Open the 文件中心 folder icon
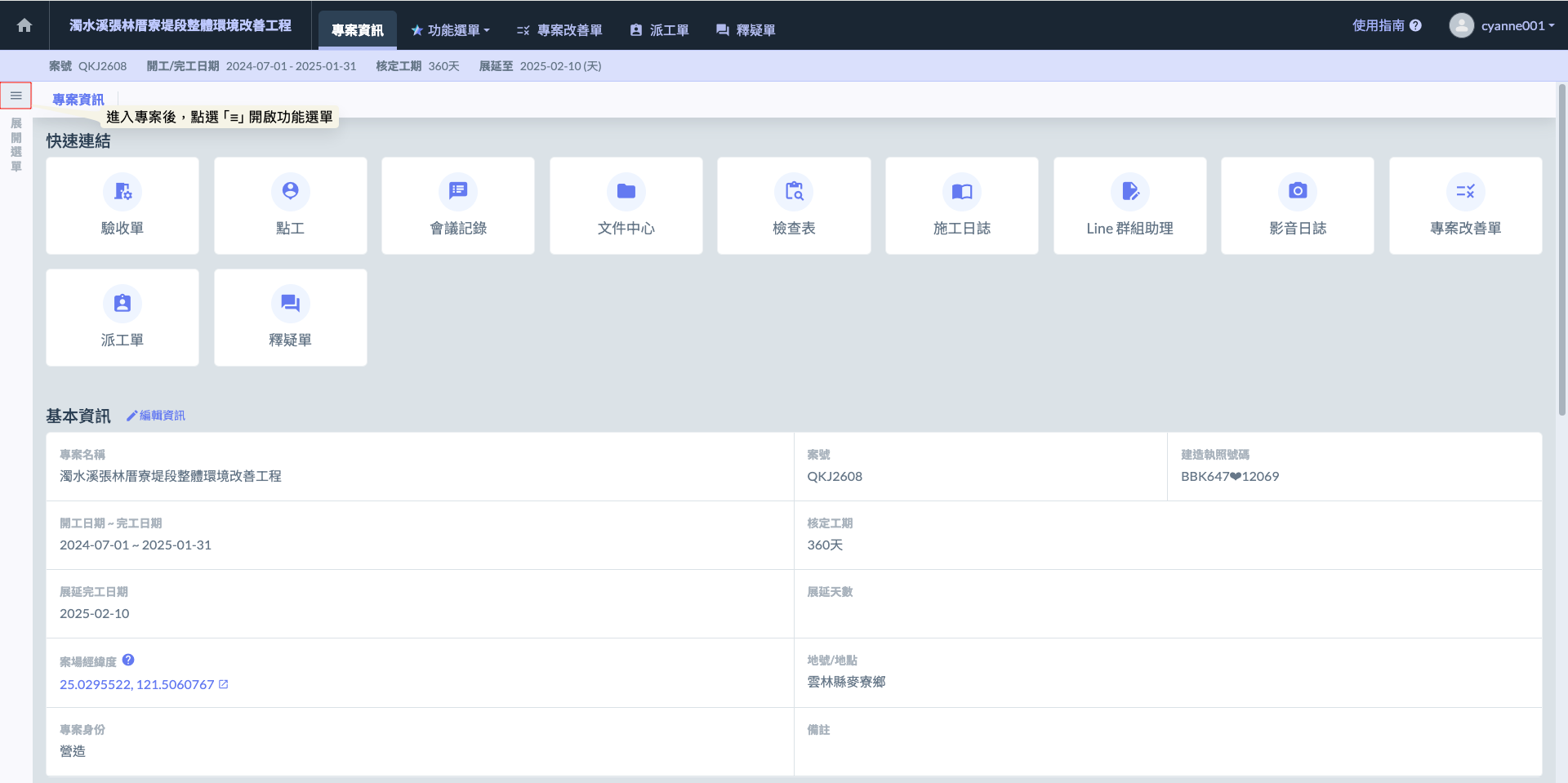 click(x=626, y=191)
